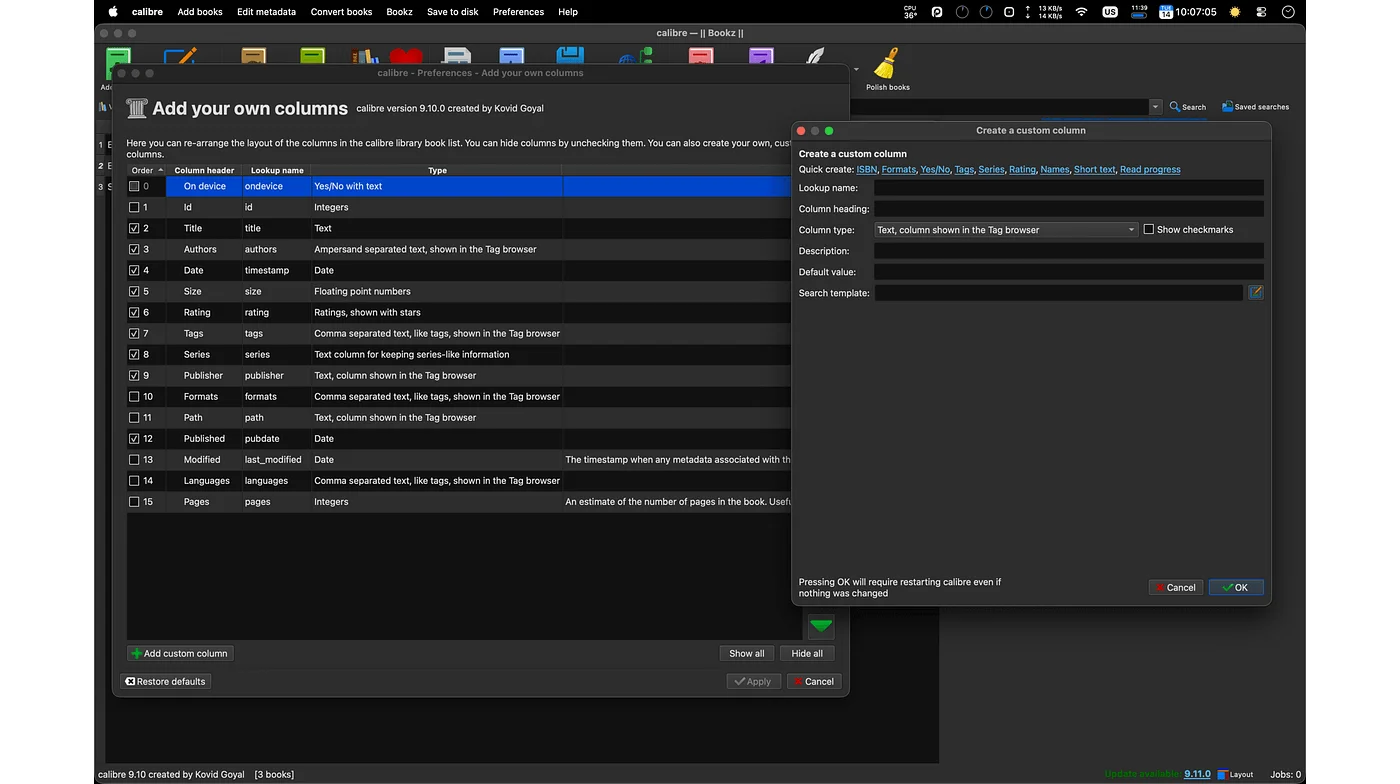Click the ISBN quick create link
The height and width of the screenshot is (784, 1400).
pos(866,169)
